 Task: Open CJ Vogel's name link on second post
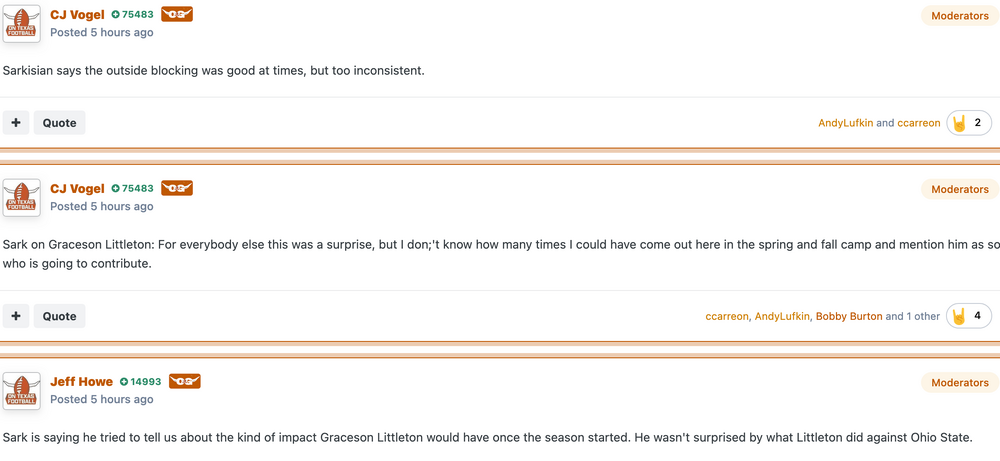click(x=77, y=188)
